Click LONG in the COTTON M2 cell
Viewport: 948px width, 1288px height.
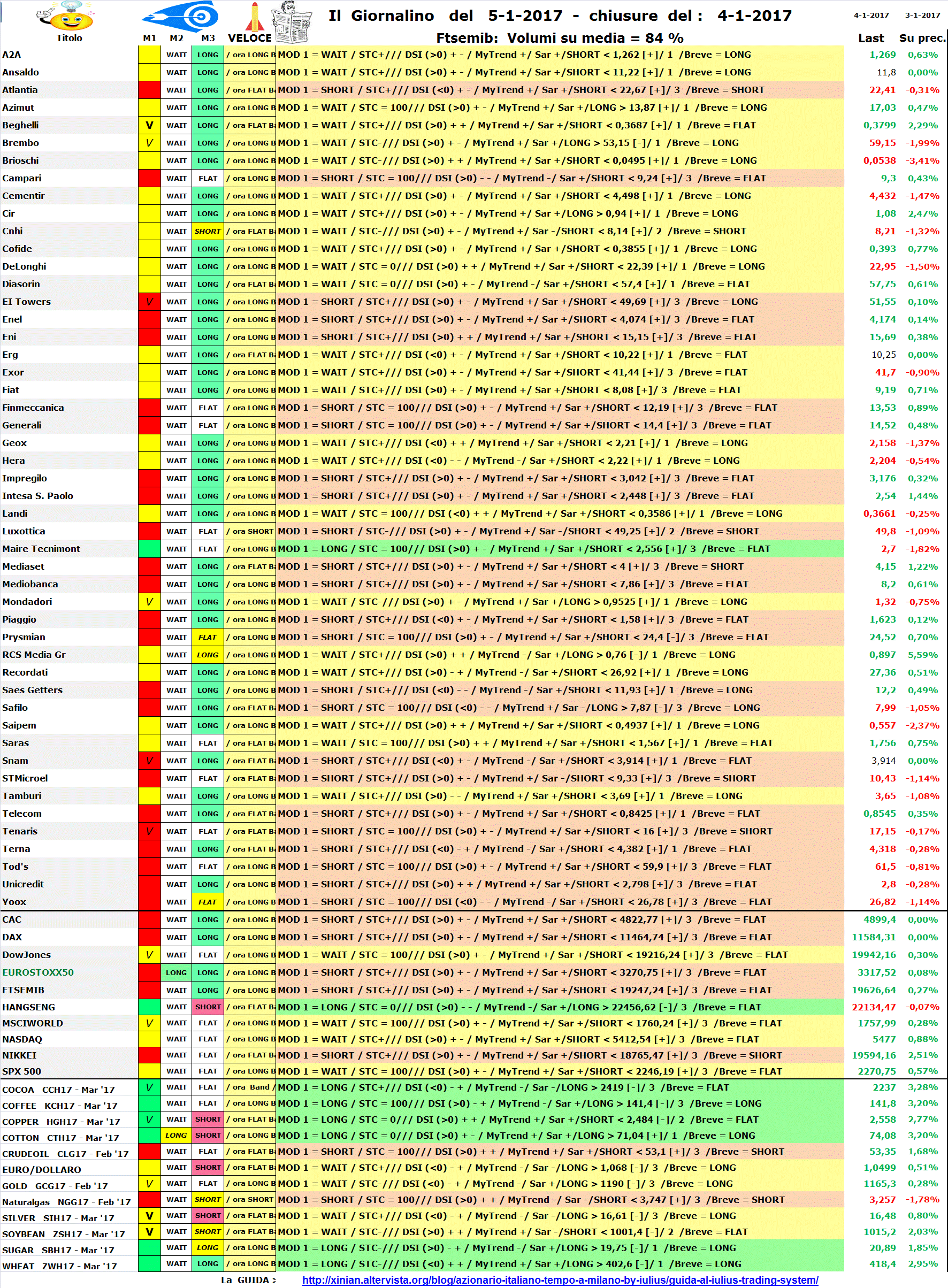(176, 1135)
